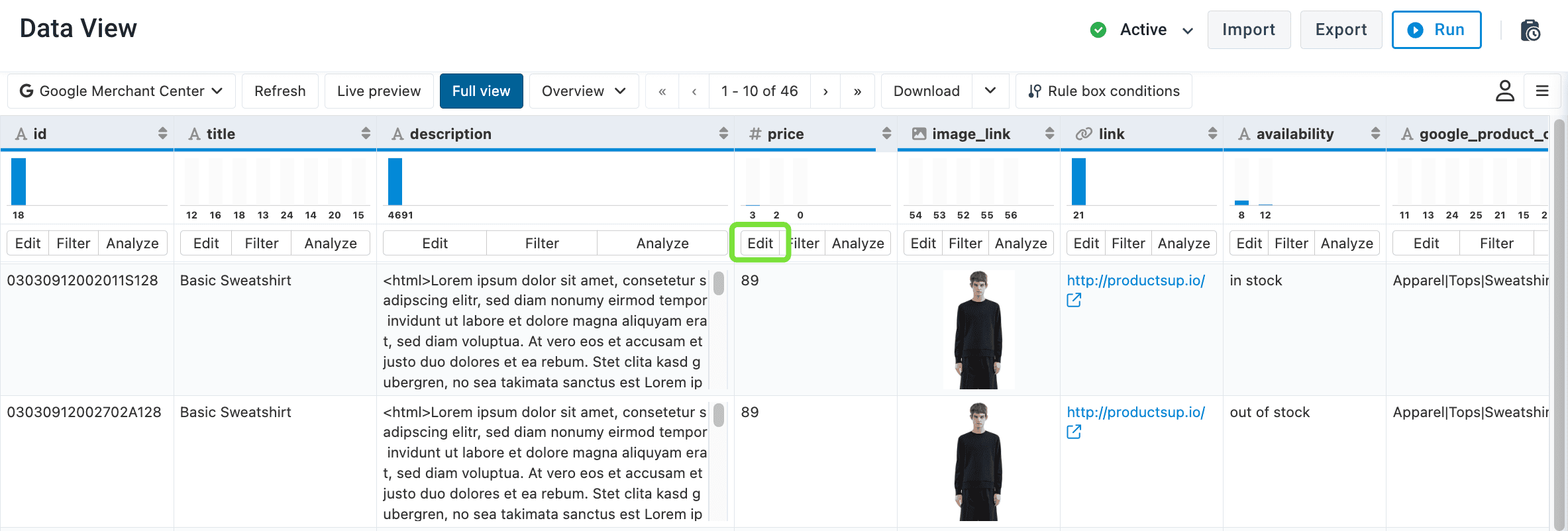Sort by the price column arrows
1568x531 pixels.
click(886, 134)
